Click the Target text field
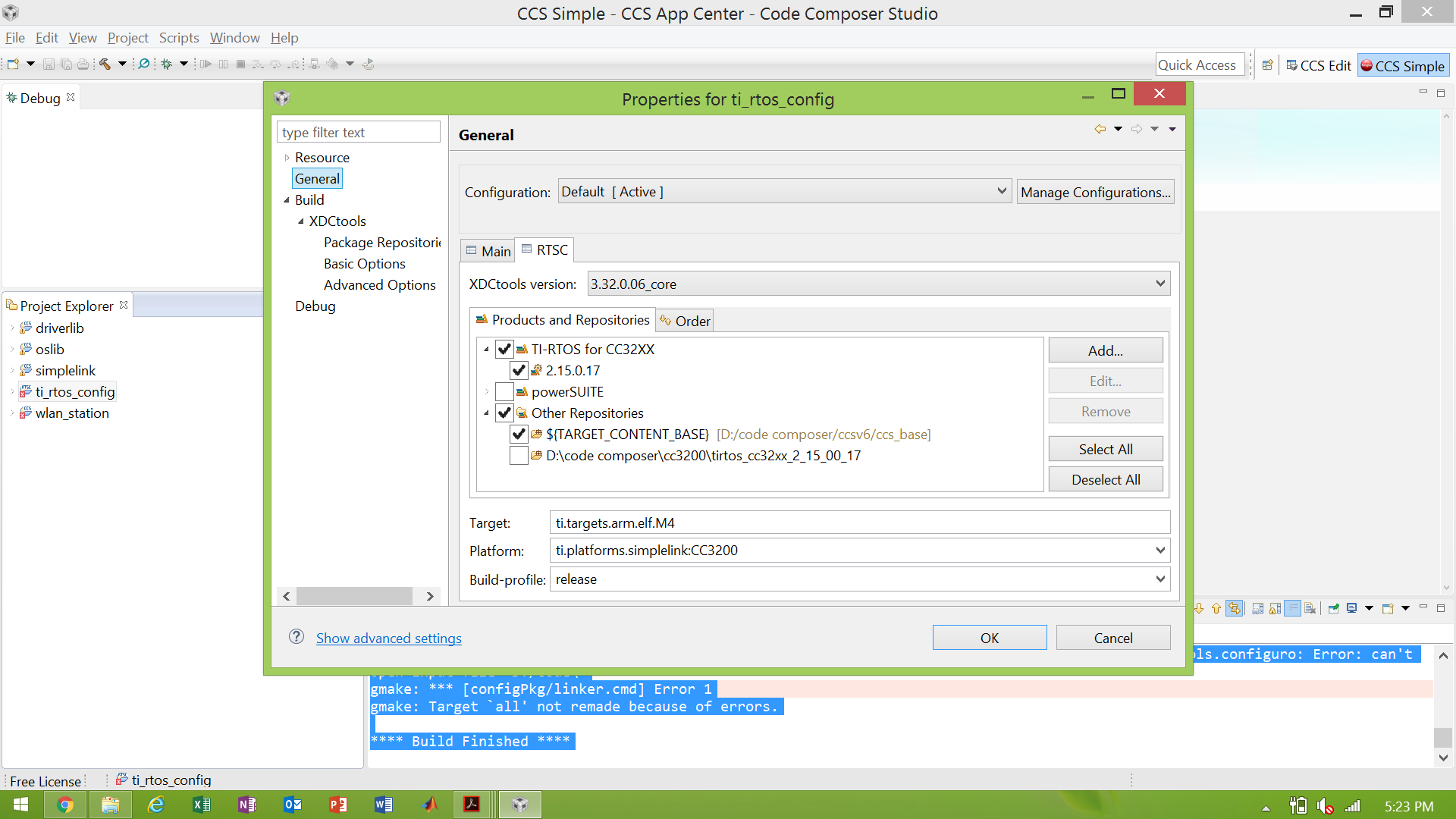 [x=859, y=522]
